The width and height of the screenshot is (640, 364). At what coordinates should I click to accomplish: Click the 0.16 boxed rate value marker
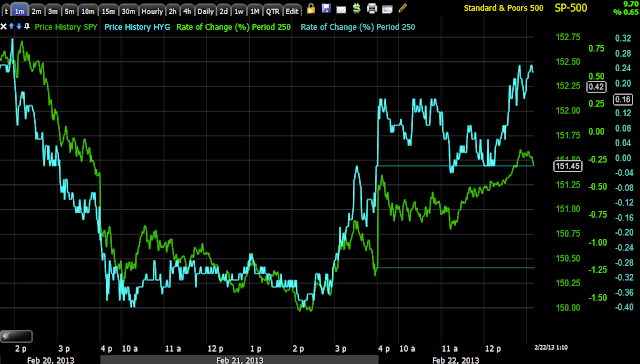coord(623,99)
